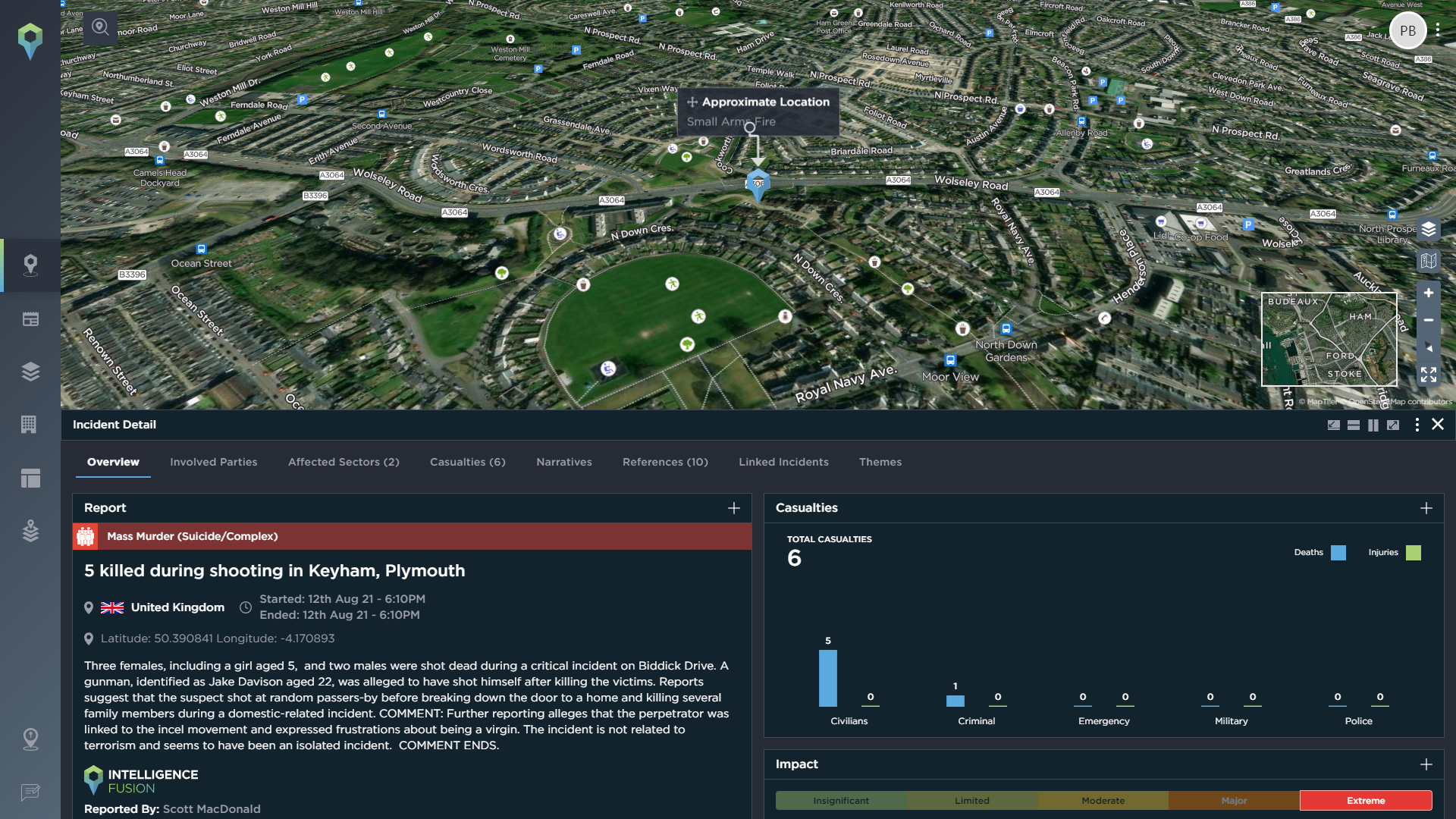Expand the Impact section plus button
The height and width of the screenshot is (819, 1456).
pos(1426,764)
